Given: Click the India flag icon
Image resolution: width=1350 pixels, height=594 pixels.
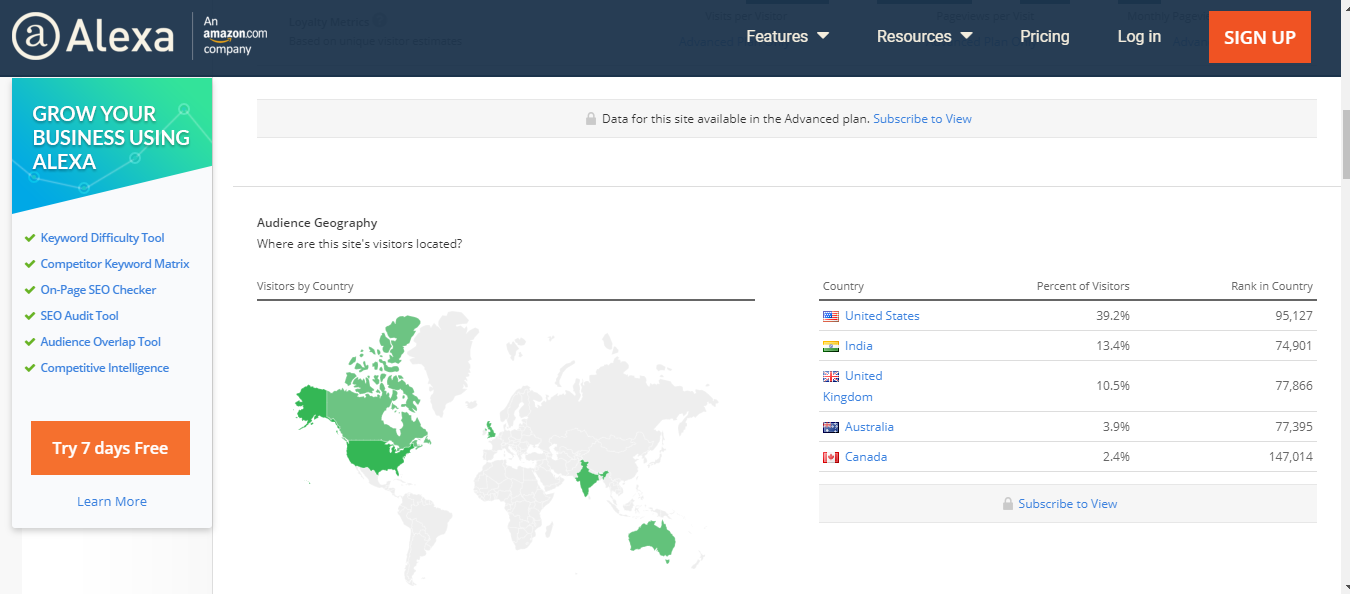Looking at the screenshot, I should click(x=830, y=346).
